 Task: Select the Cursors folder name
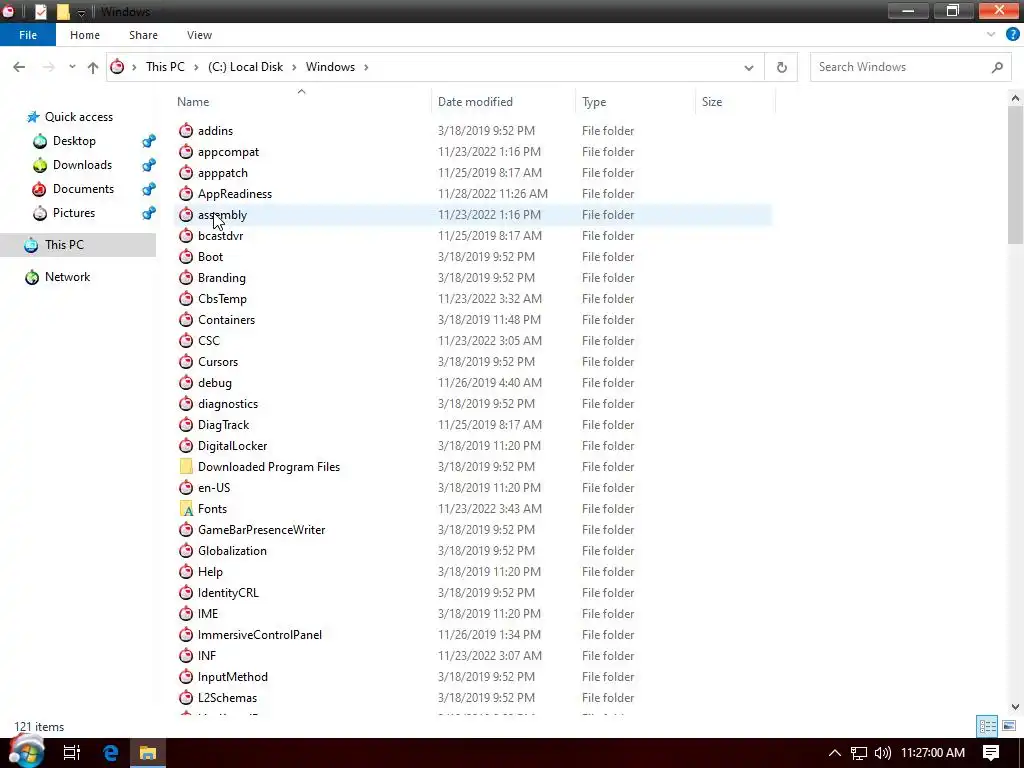[x=217, y=362]
